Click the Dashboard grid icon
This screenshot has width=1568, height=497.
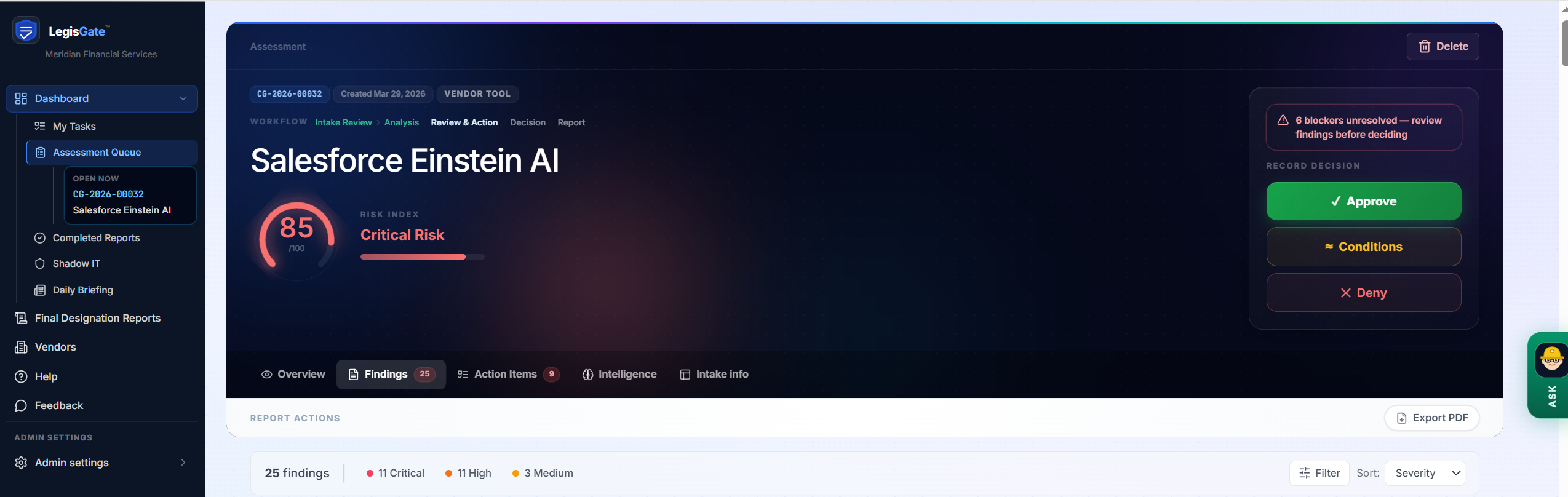click(x=21, y=98)
